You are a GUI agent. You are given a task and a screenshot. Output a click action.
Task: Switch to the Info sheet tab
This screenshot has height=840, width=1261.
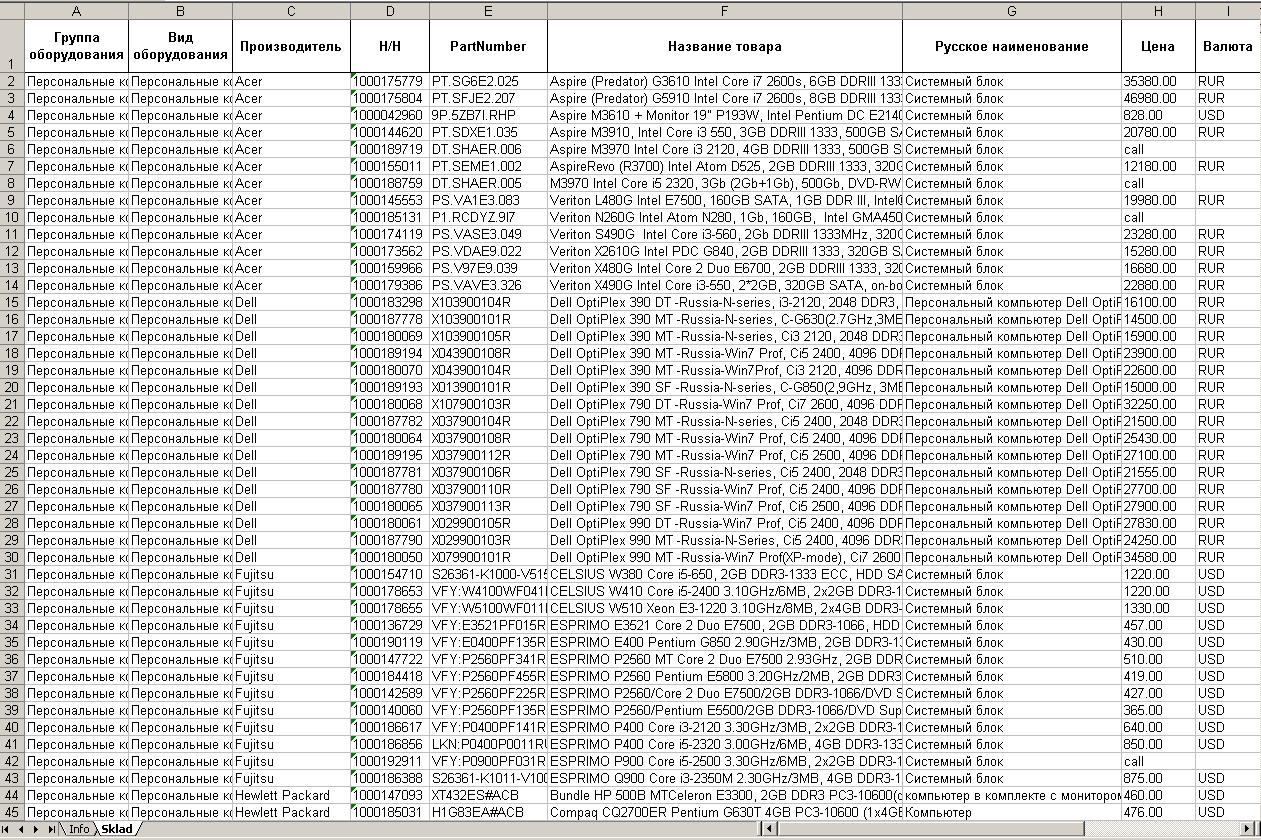coord(79,830)
